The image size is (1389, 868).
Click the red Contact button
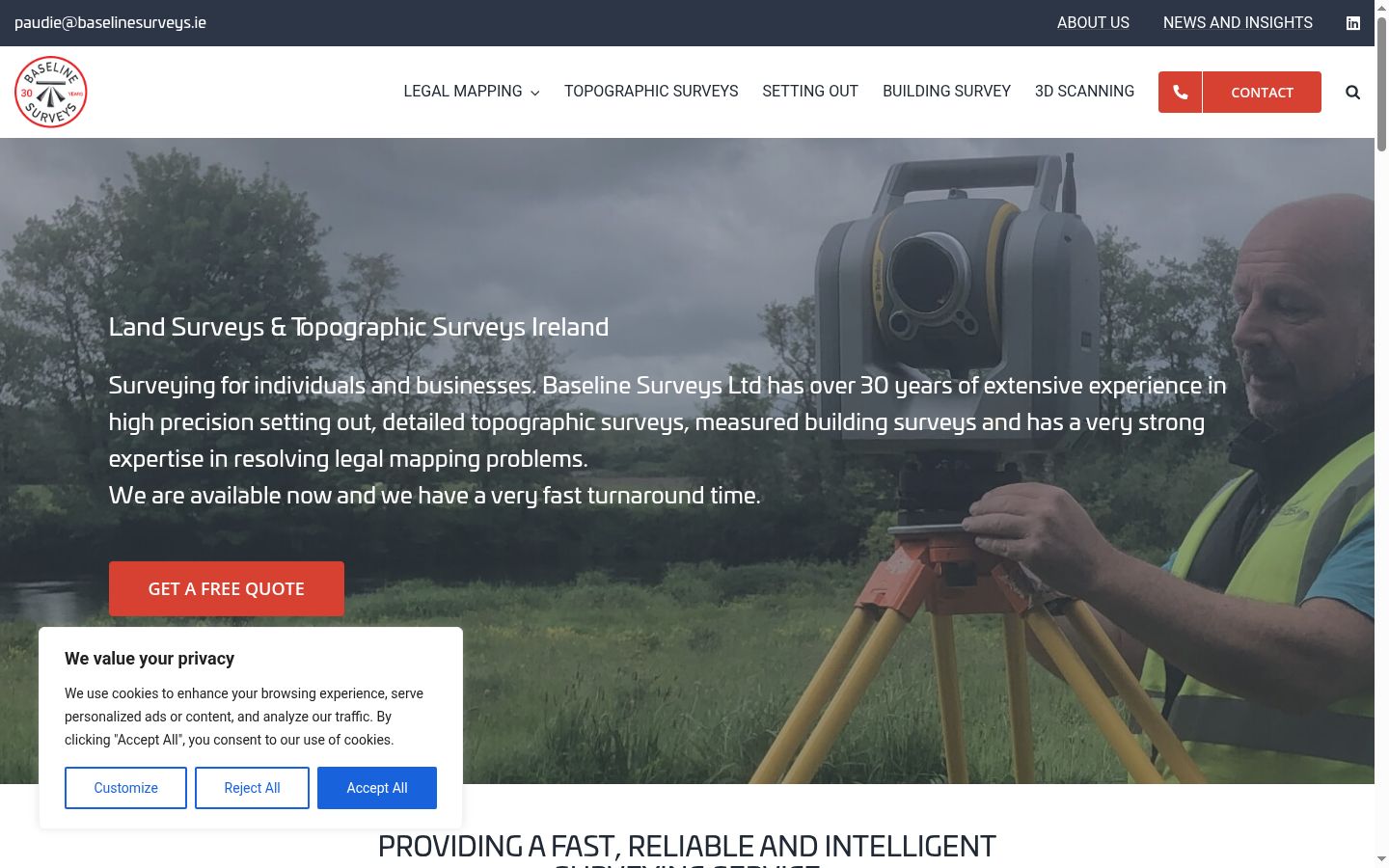click(x=1262, y=93)
